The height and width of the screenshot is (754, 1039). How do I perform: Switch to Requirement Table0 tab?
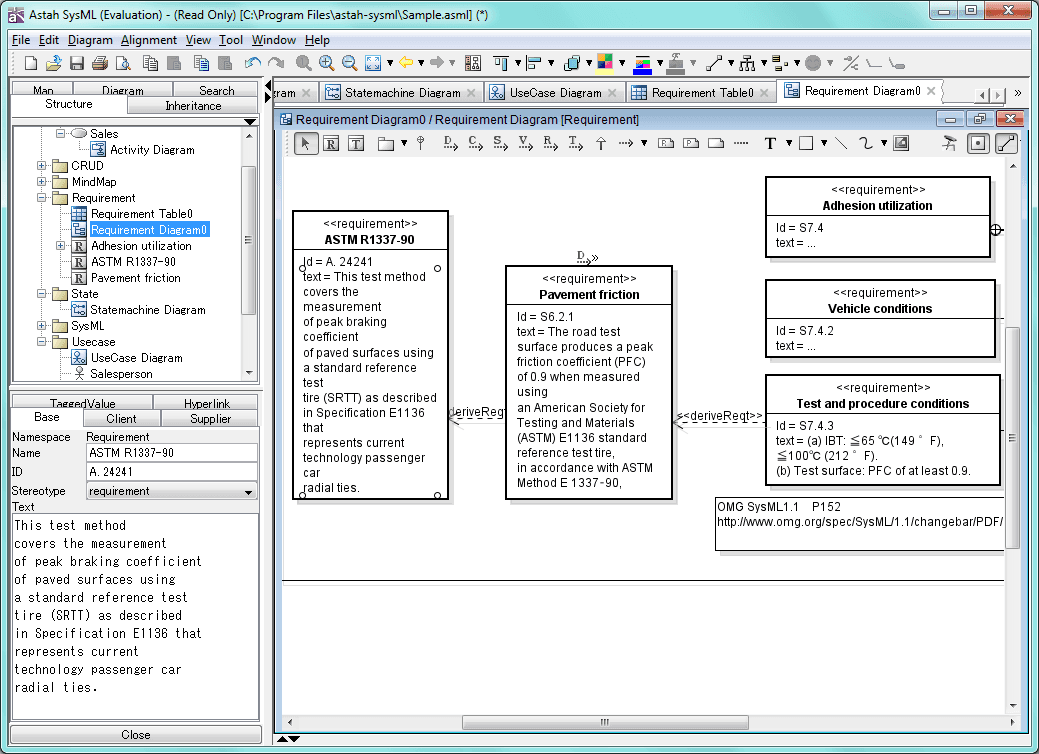pos(702,93)
